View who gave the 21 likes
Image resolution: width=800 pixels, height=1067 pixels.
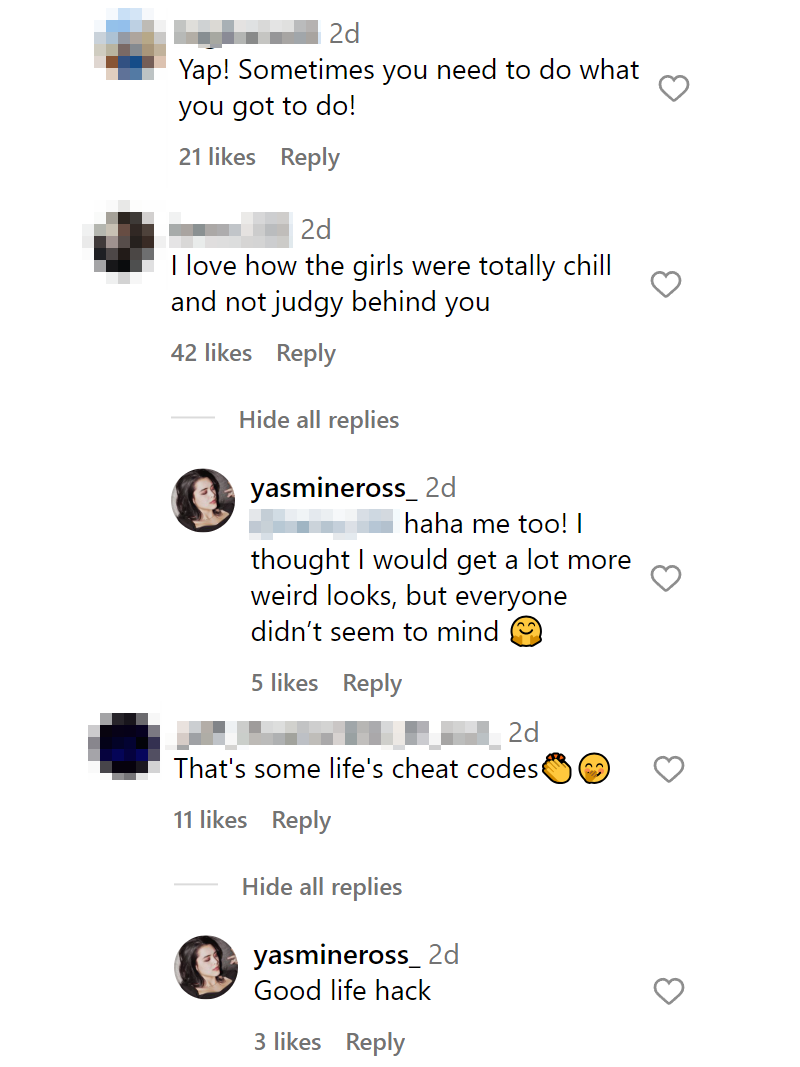click(217, 157)
